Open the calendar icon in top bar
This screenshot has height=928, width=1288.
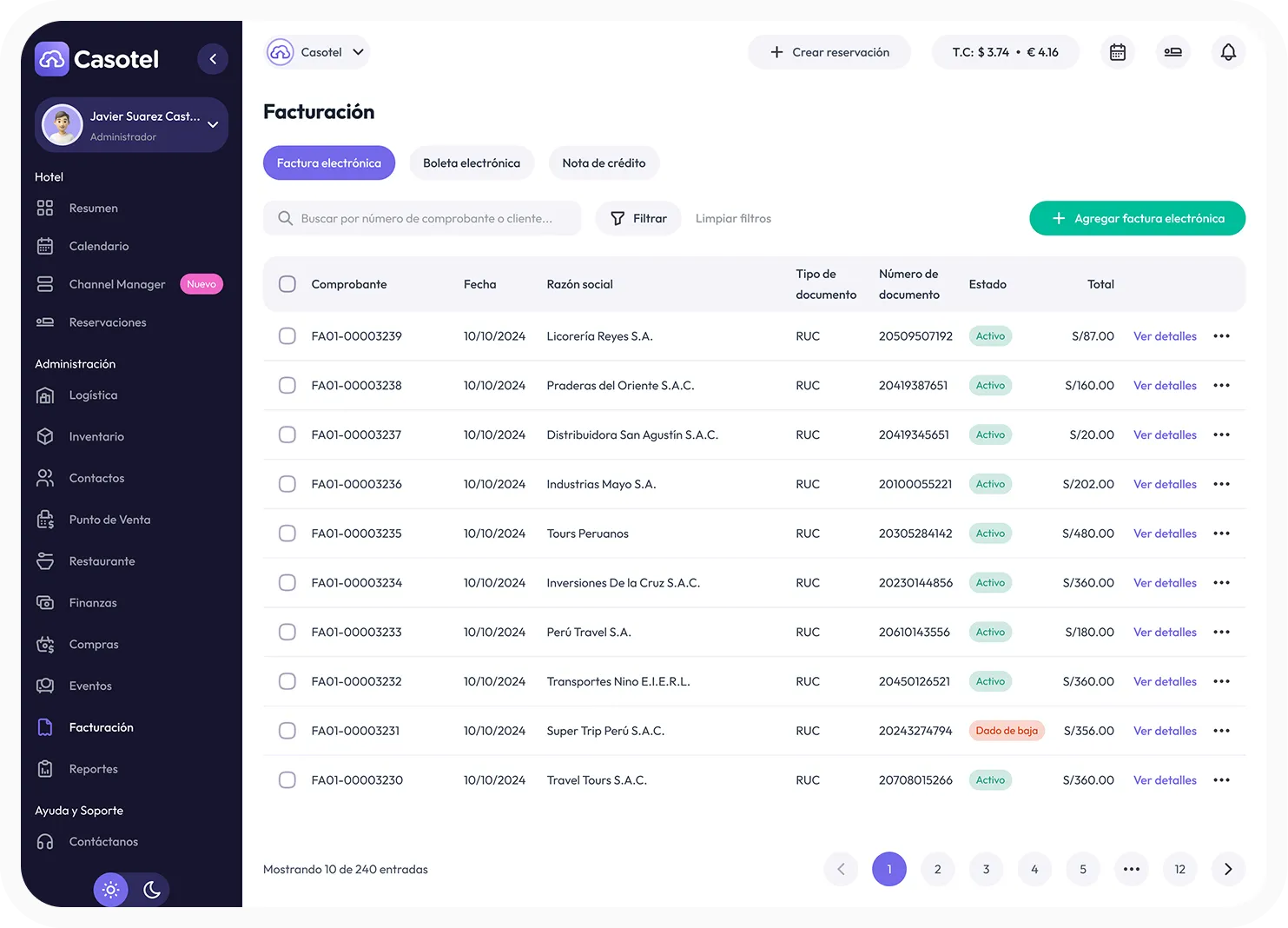tap(1117, 52)
